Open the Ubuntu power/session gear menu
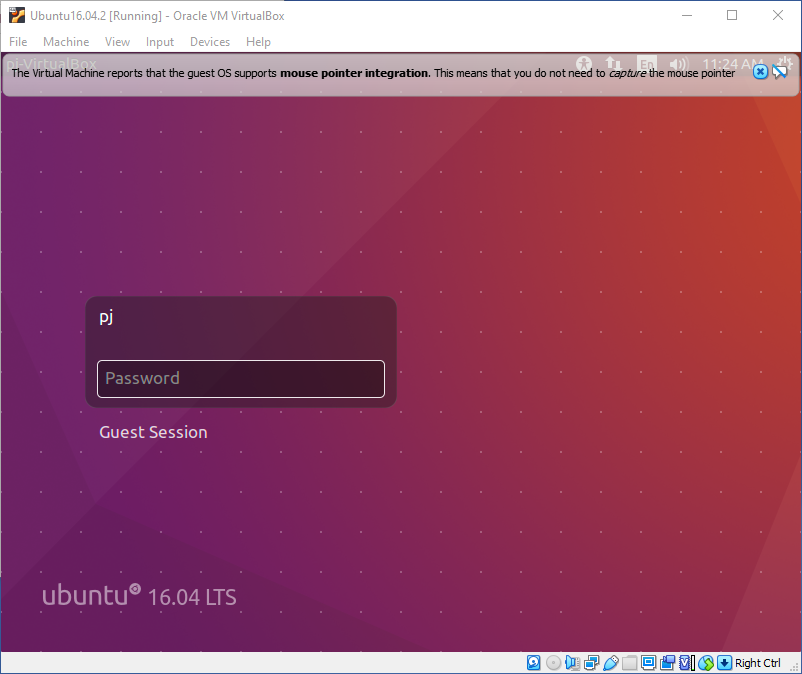This screenshot has width=802, height=674. (785, 62)
